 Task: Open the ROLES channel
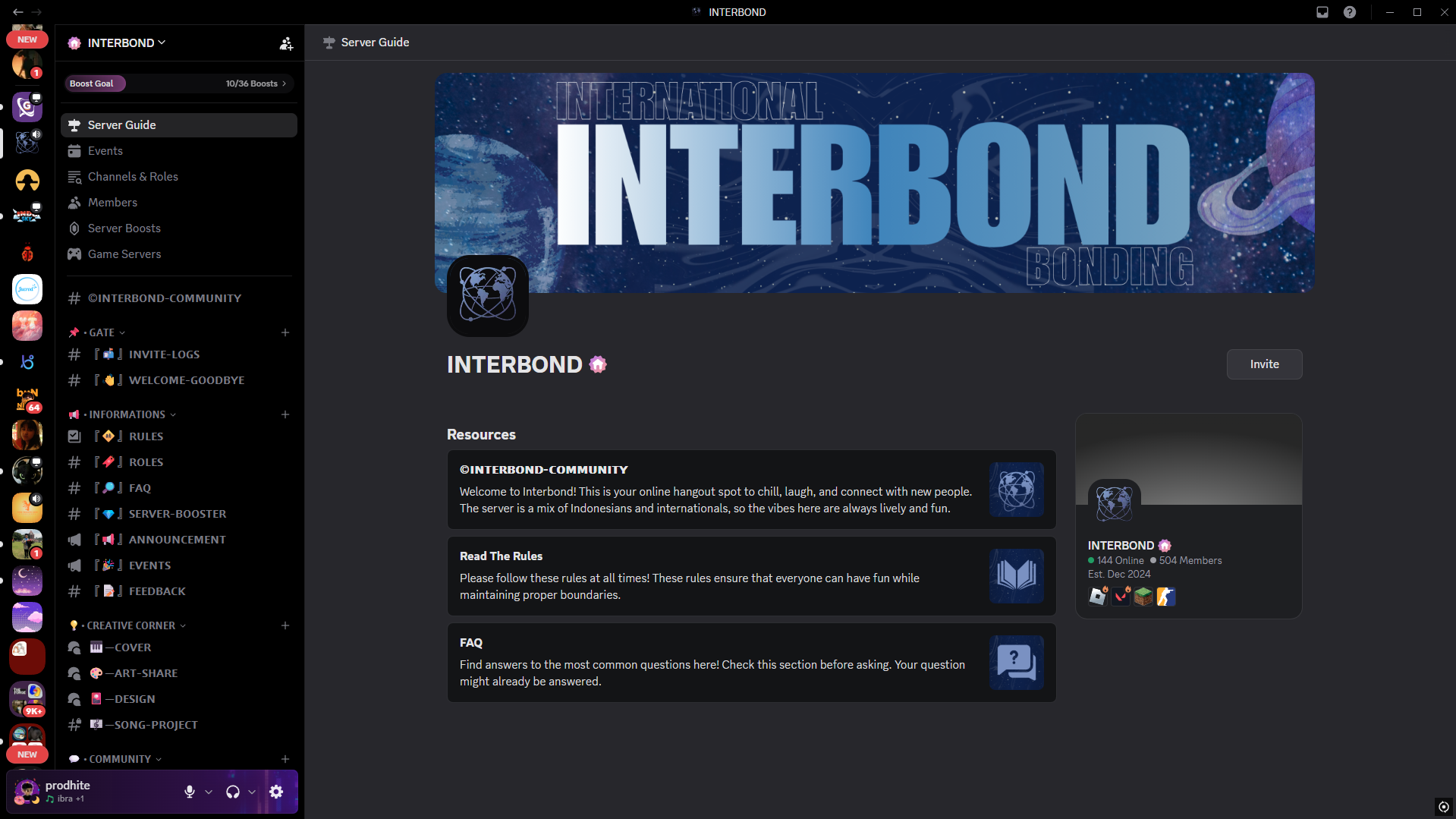(x=179, y=462)
